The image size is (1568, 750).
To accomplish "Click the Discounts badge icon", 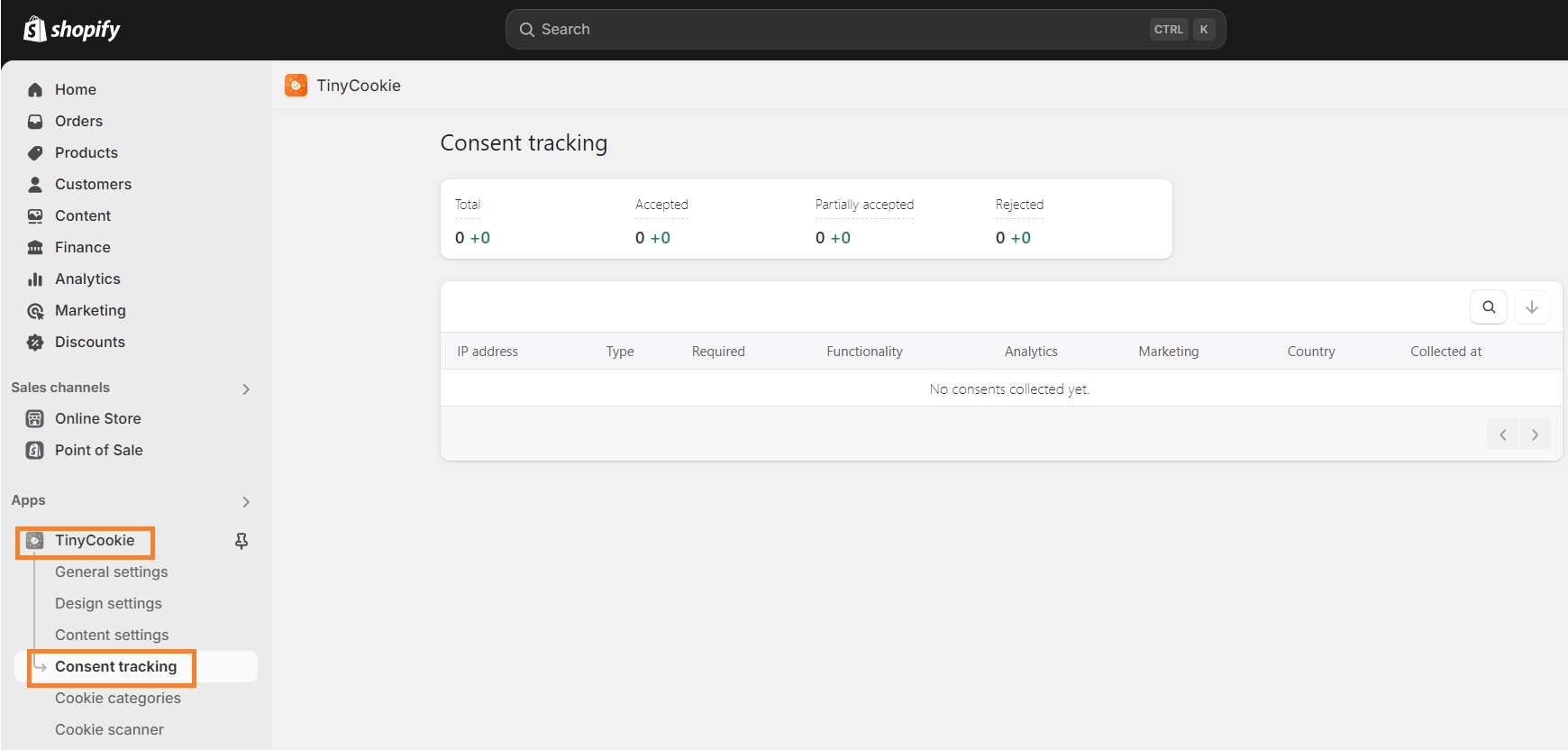I will pos(35,342).
